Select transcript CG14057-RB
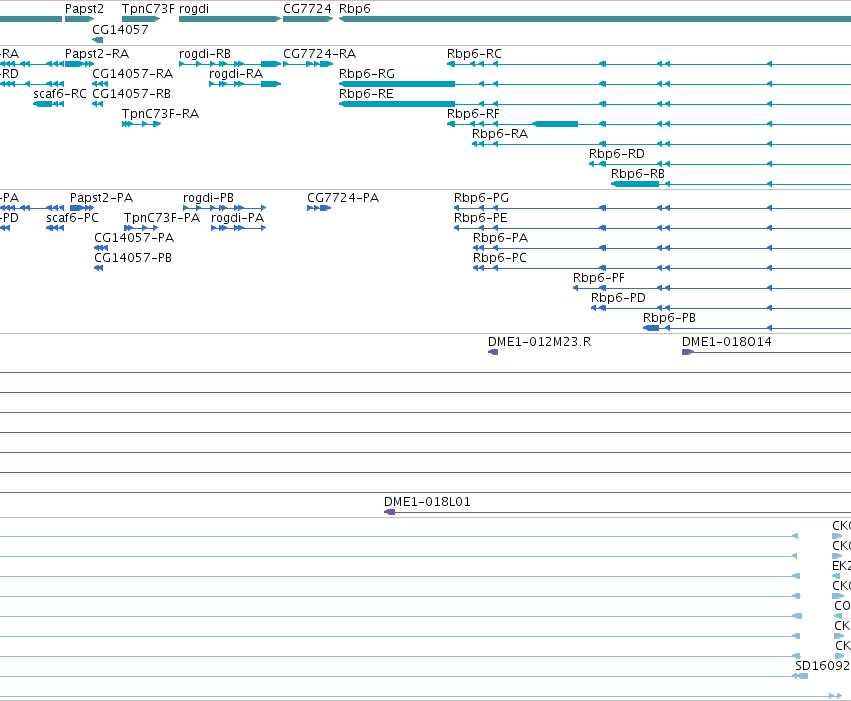Screen dimensions: 851x701 131,93
